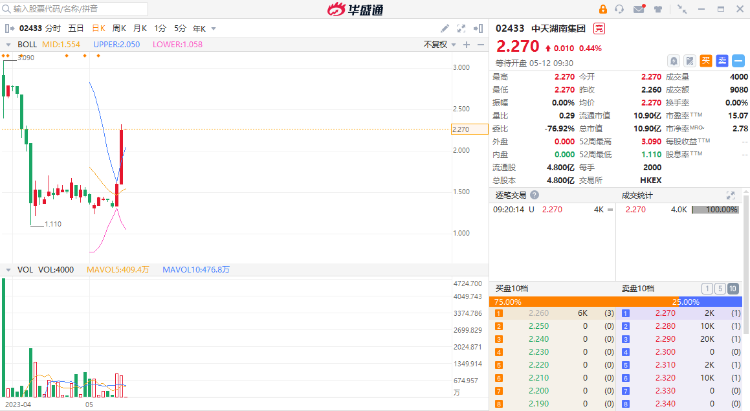Switch to 五日 five-day tab
Viewport: 750px width, 411px height.
click(x=76, y=29)
